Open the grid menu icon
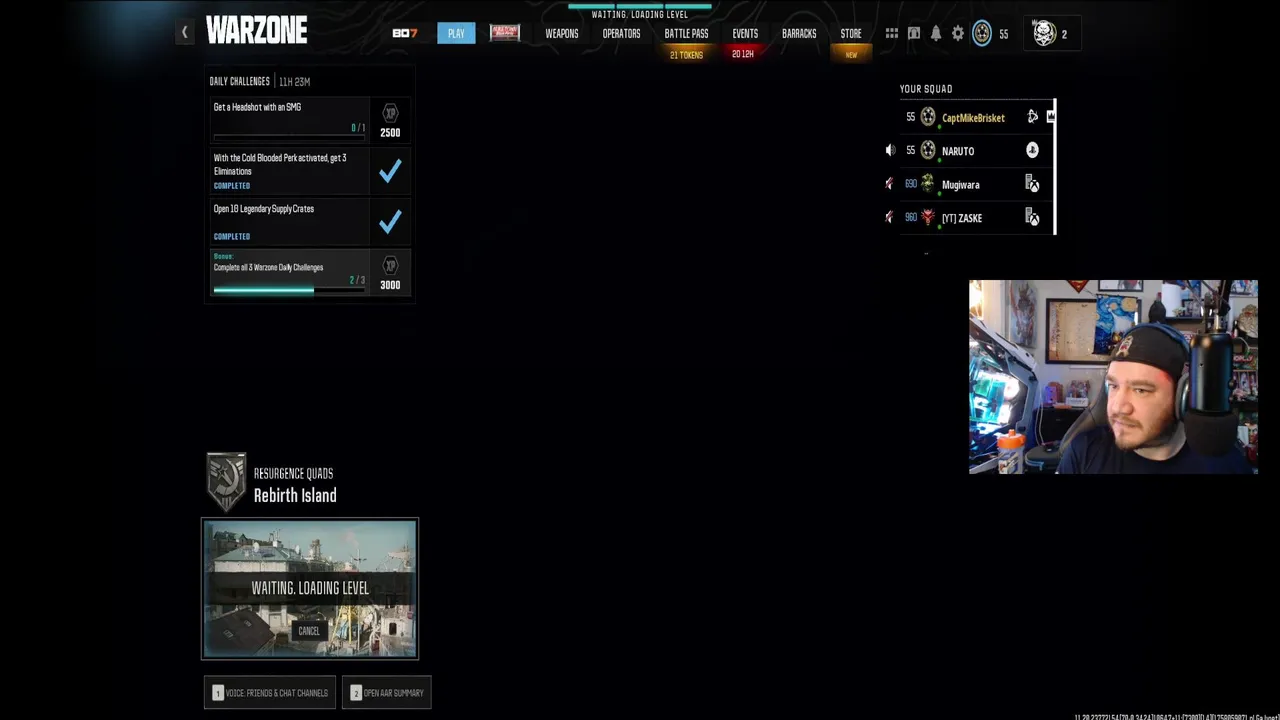The width and height of the screenshot is (1280, 720). (892, 33)
